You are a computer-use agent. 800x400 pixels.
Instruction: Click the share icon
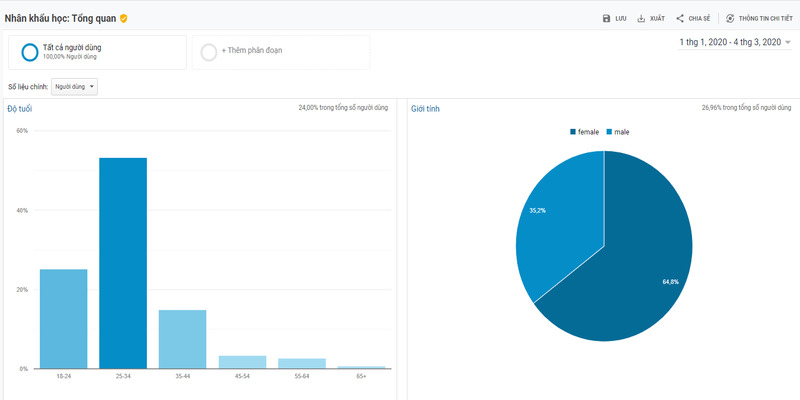(x=680, y=18)
